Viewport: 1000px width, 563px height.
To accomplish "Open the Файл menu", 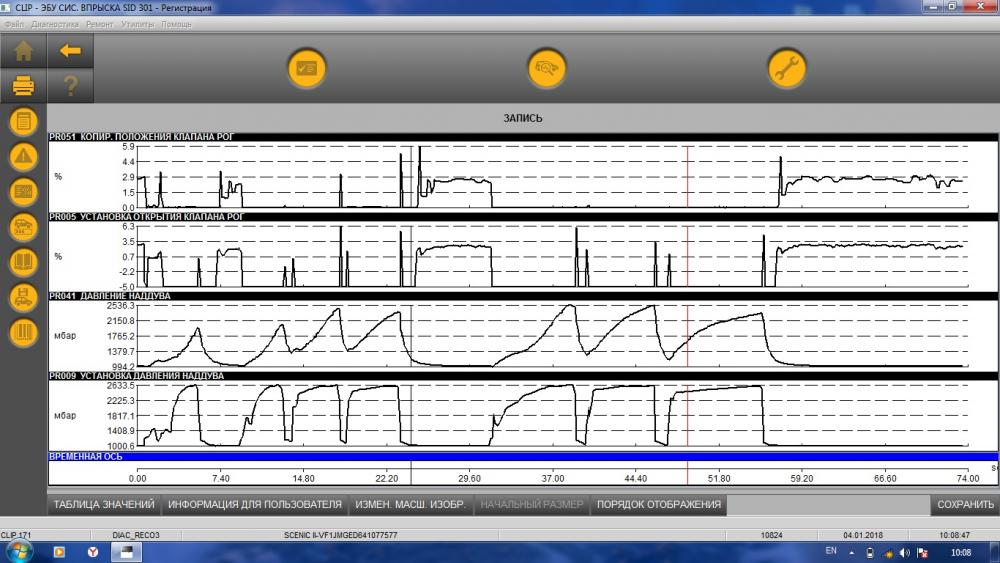I will (x=14, y=24).
